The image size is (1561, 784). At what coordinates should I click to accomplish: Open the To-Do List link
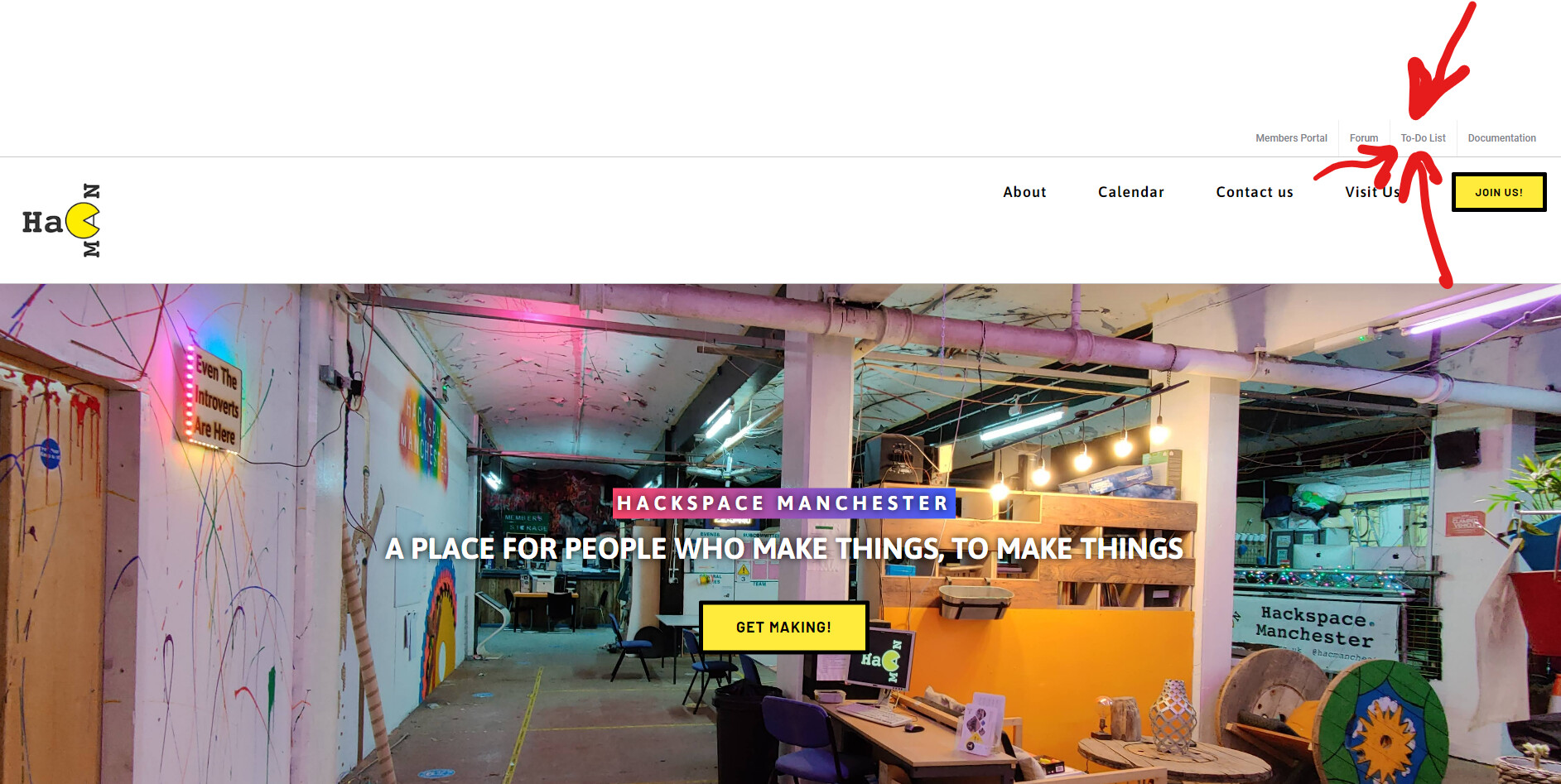coord(1423,138)
